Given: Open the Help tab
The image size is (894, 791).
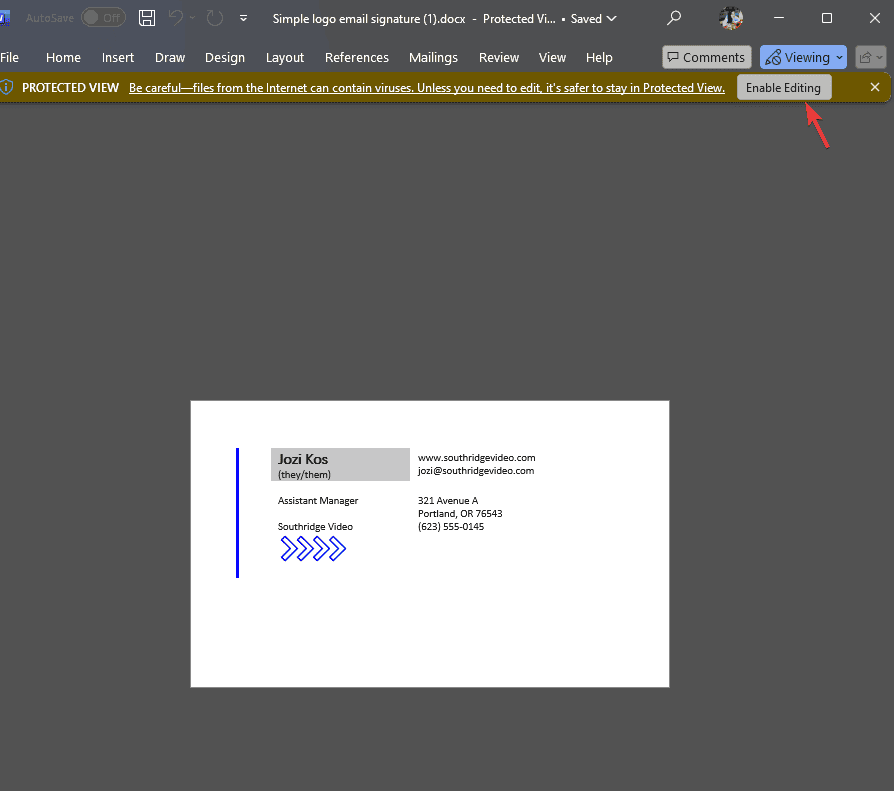Looking at the screenshot, I should point(599,58).
